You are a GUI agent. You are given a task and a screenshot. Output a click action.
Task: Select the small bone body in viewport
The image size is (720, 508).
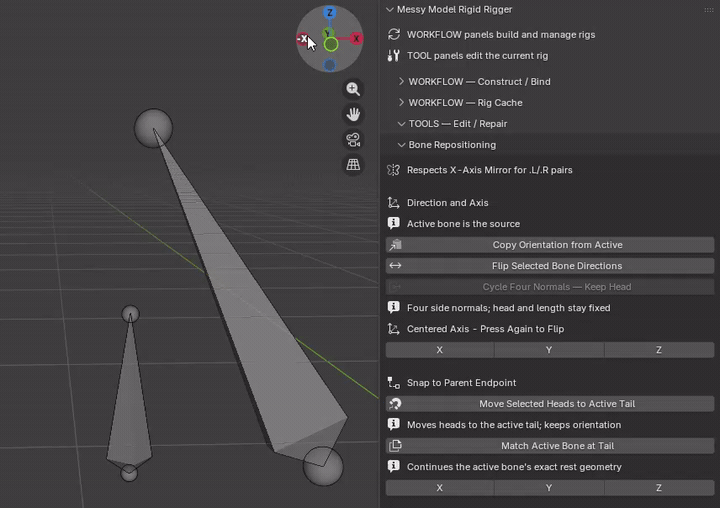[x=129, y=404]
